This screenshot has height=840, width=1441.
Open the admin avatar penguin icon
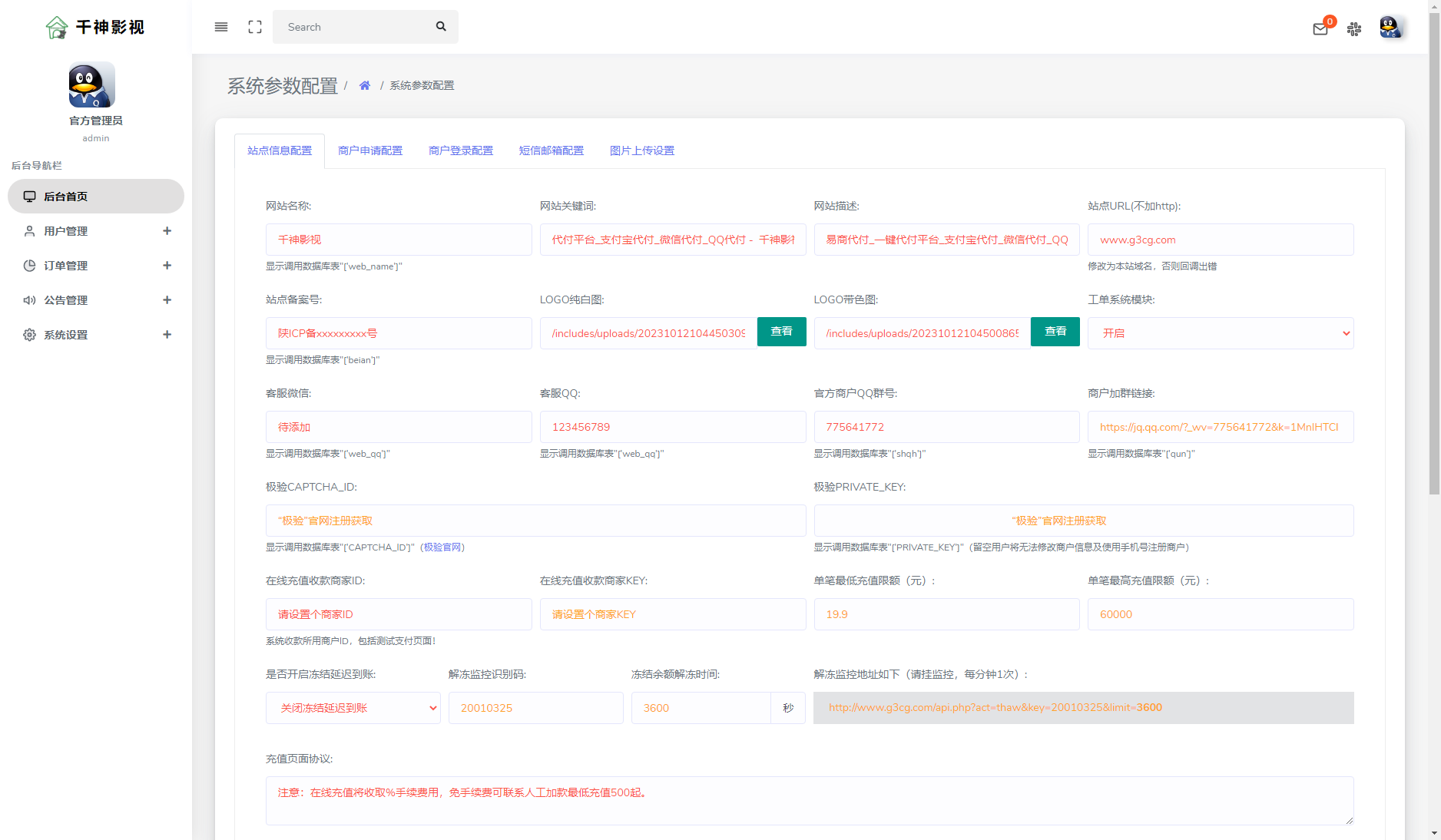[x=1391, y=27]
